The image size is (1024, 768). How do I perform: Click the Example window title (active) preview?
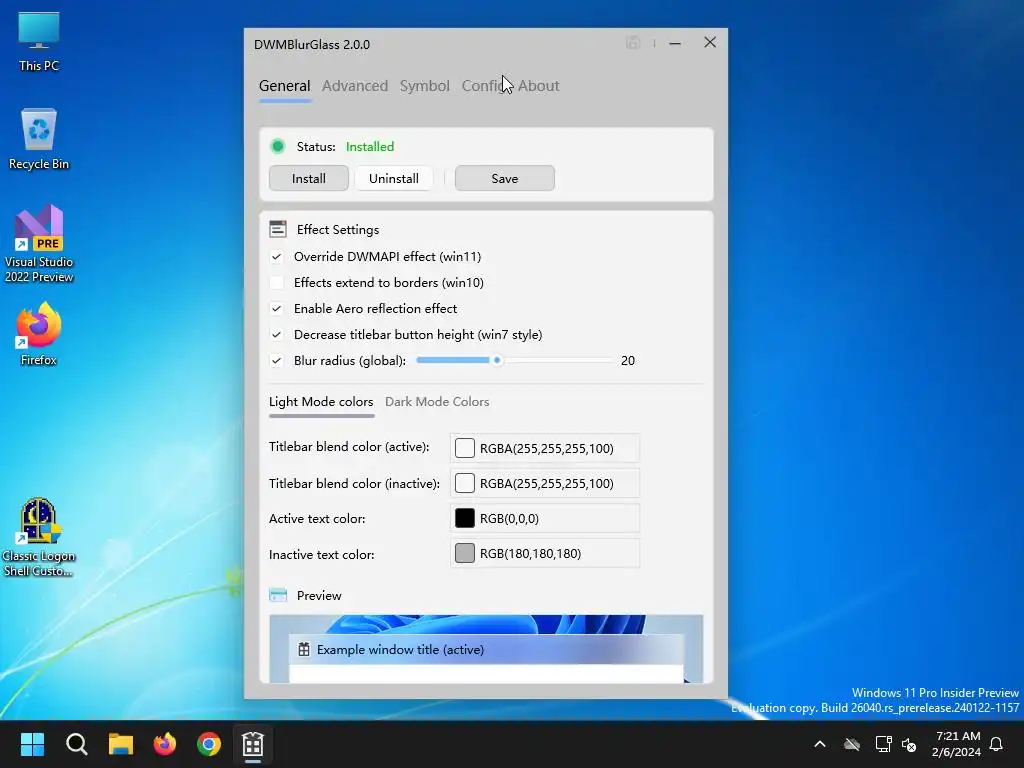tap(486, 649)
